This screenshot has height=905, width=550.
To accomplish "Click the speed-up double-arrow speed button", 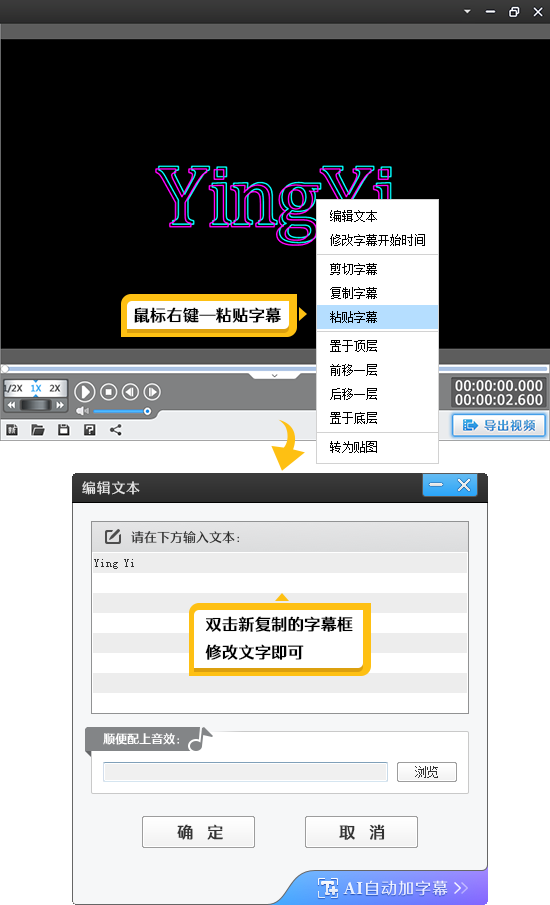I will click(60, 405).
